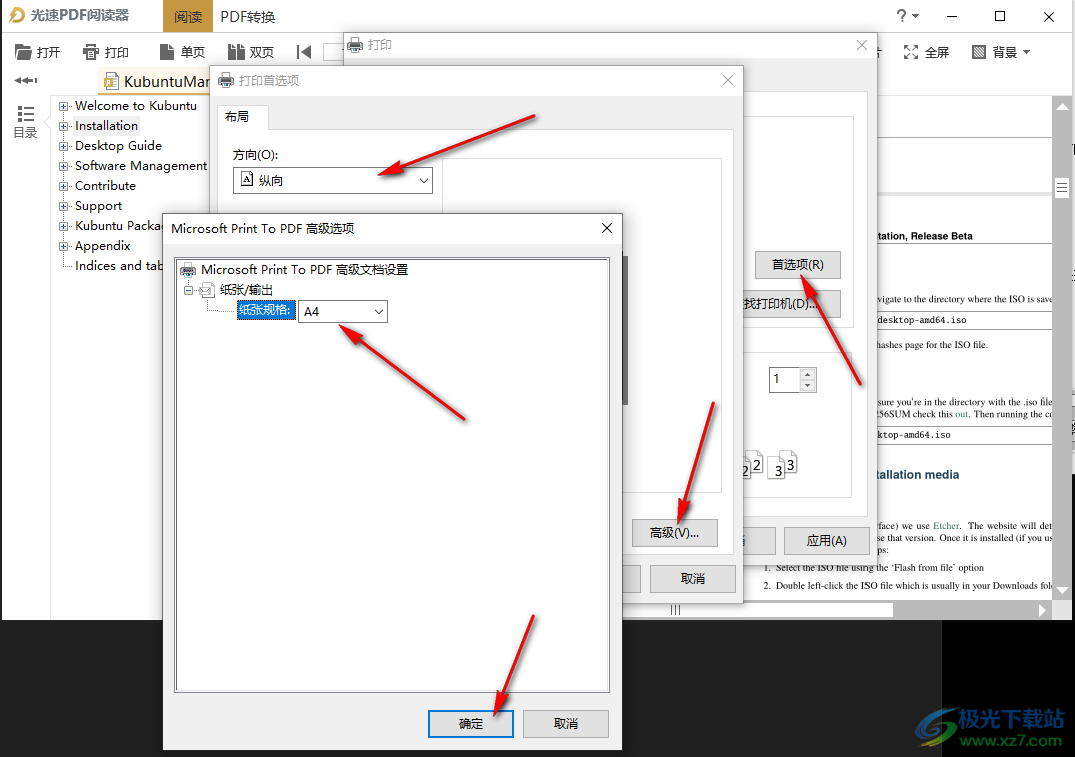Click the copies number input field
Viewport: 1075px width, 757px height.
tap(785, 379)
